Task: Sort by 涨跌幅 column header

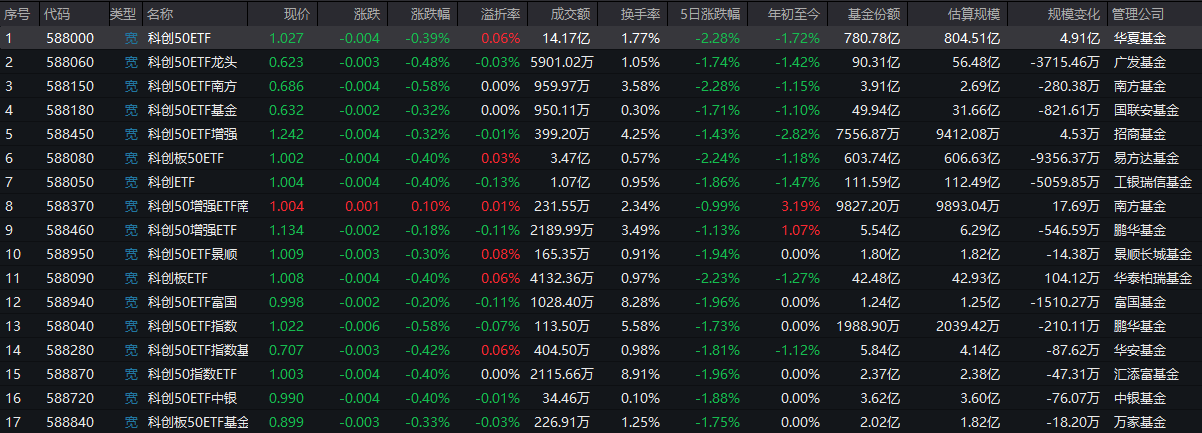Action: [x=430, y=15]
